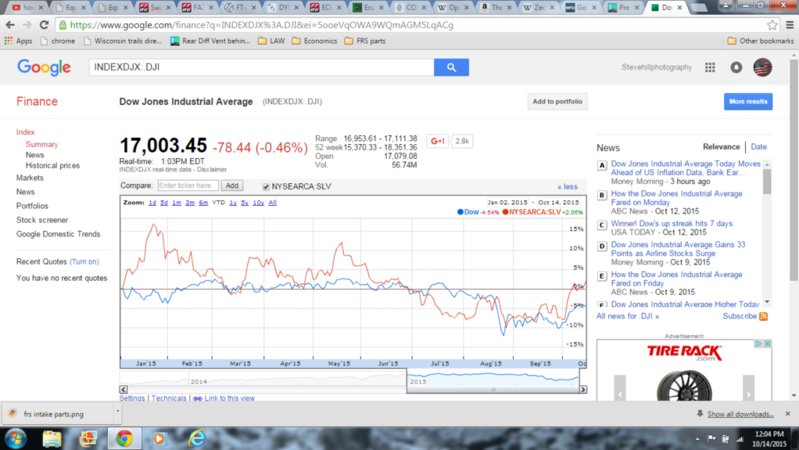The width and height of the screenshot is (799, 450).
Task: Click the Add ticker compare button
Action: click(232, 186)
